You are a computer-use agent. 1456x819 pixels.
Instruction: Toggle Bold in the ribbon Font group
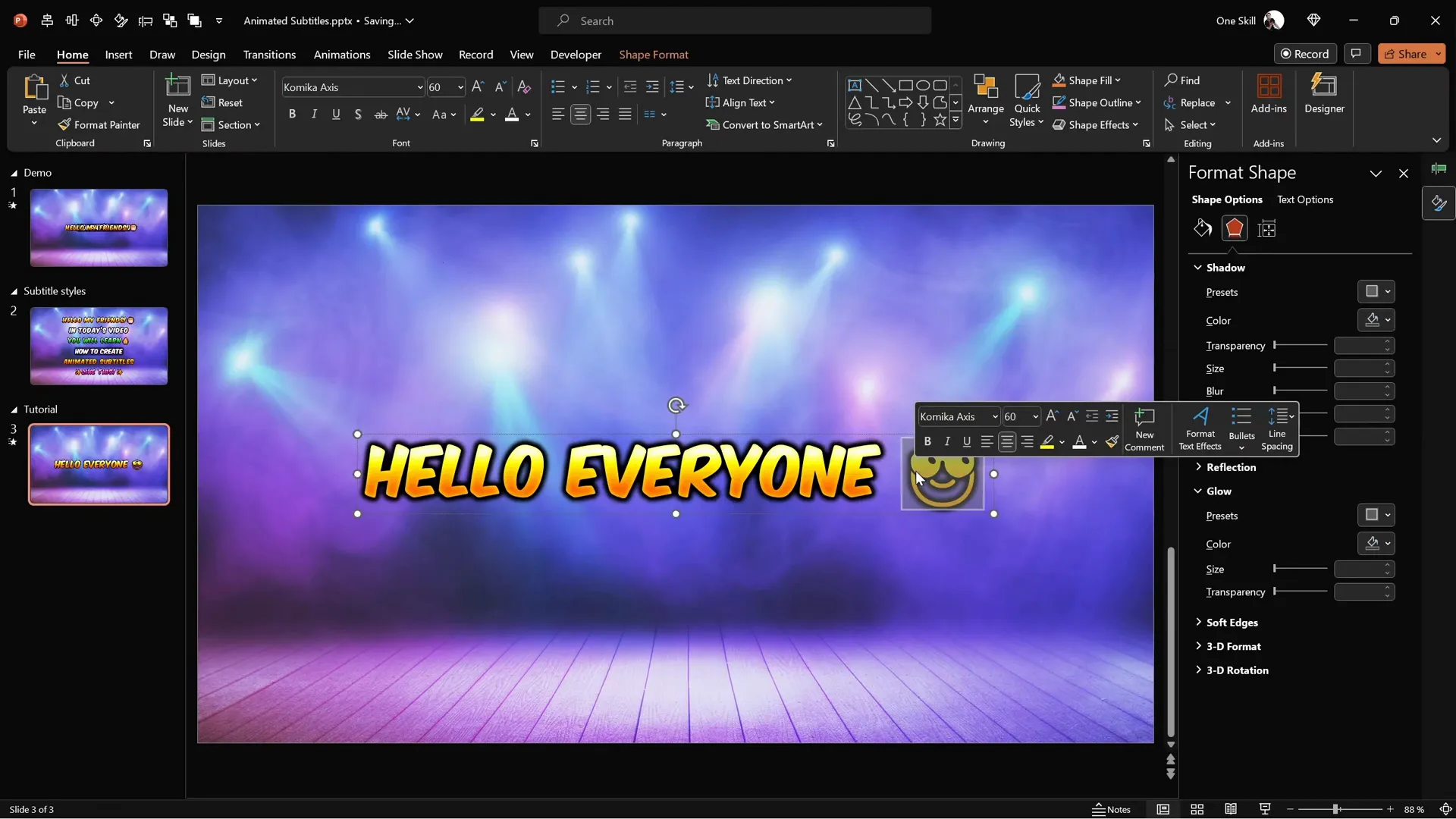[292, 115]
